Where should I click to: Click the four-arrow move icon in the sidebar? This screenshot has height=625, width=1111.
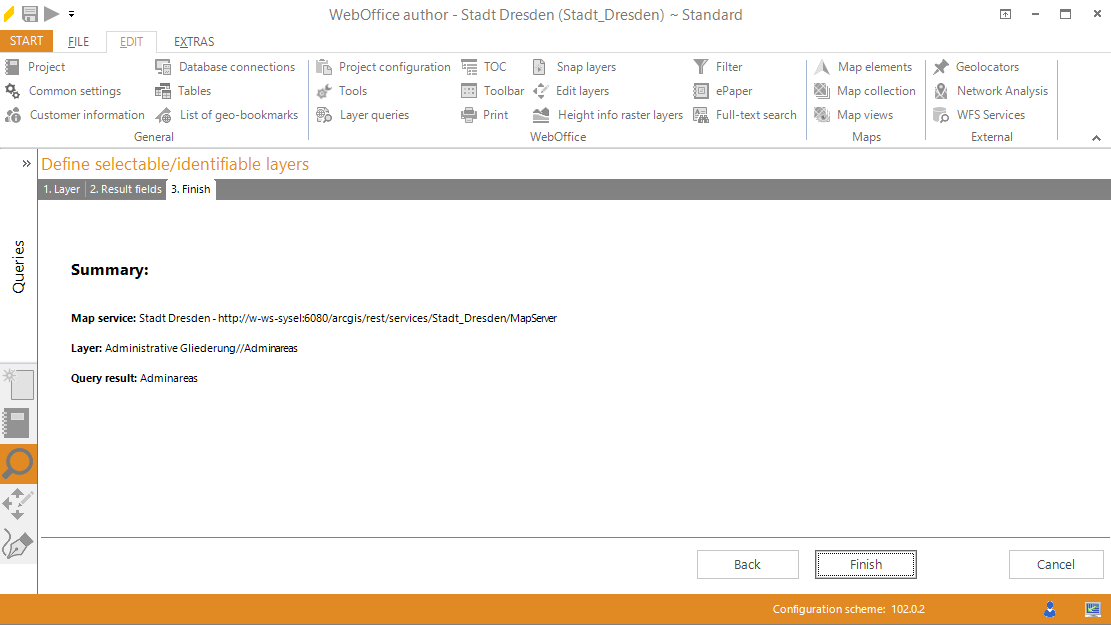tap(18, 503)
